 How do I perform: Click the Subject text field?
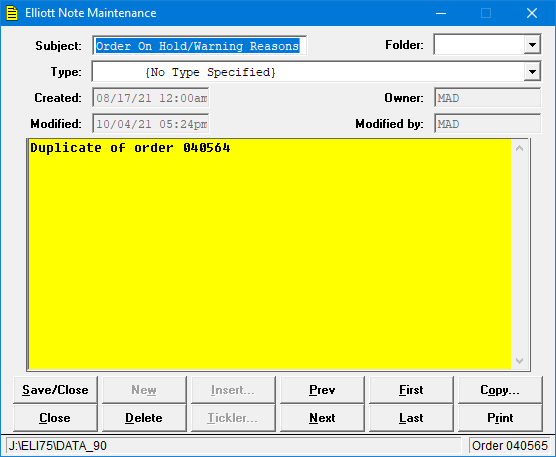point(199,45)
